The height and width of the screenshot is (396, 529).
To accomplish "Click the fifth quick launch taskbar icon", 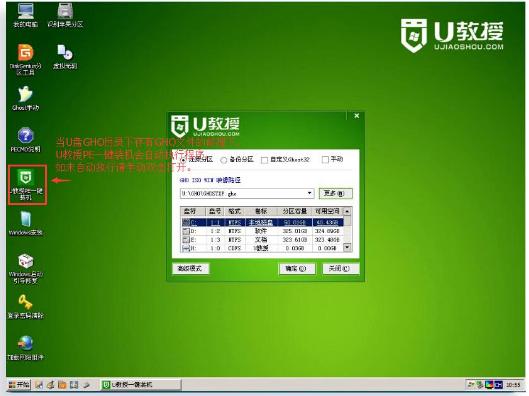I will [x=86, y=385].
